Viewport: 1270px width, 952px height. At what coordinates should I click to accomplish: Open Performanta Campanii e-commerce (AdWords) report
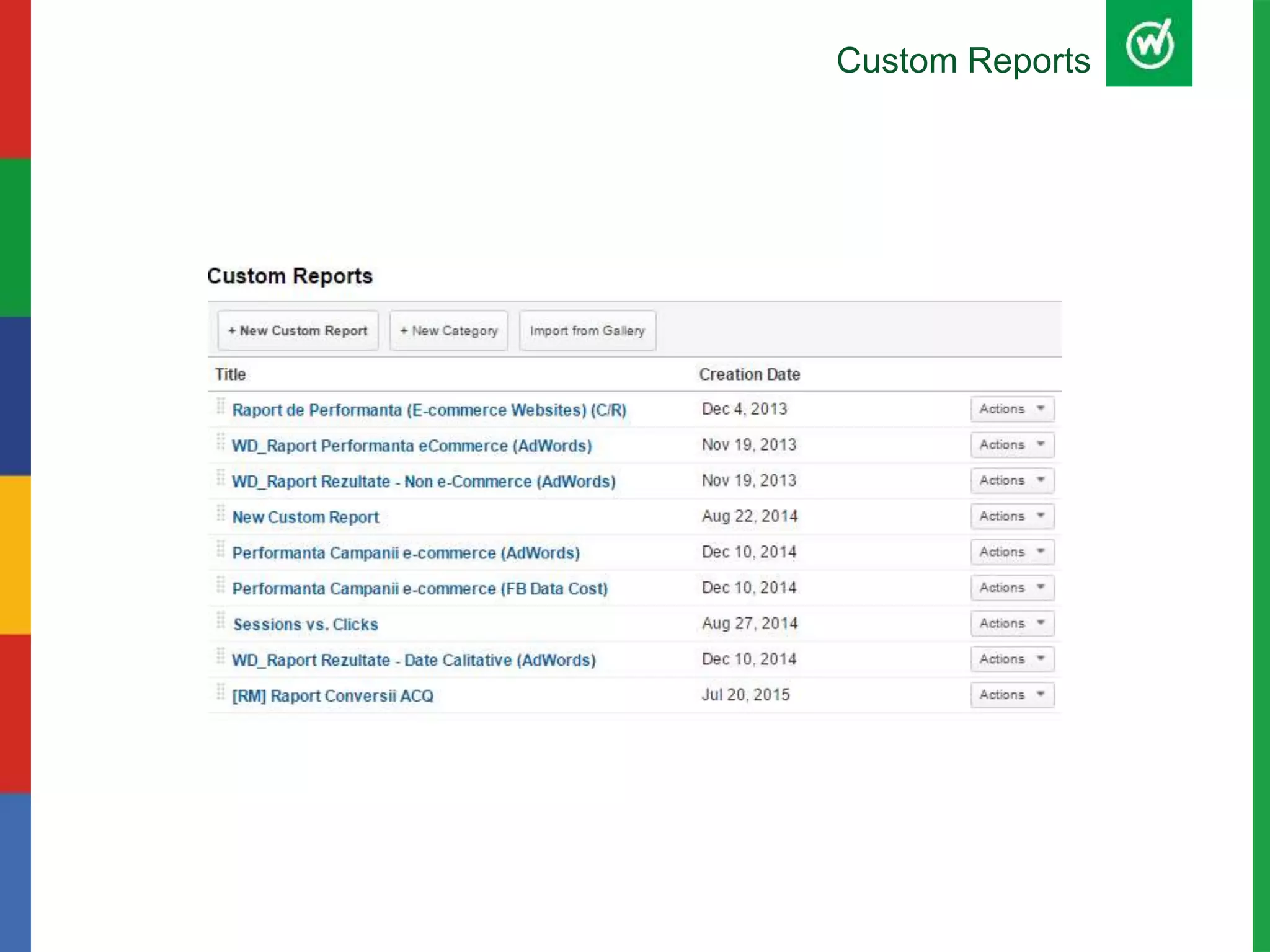coord(406,553)
